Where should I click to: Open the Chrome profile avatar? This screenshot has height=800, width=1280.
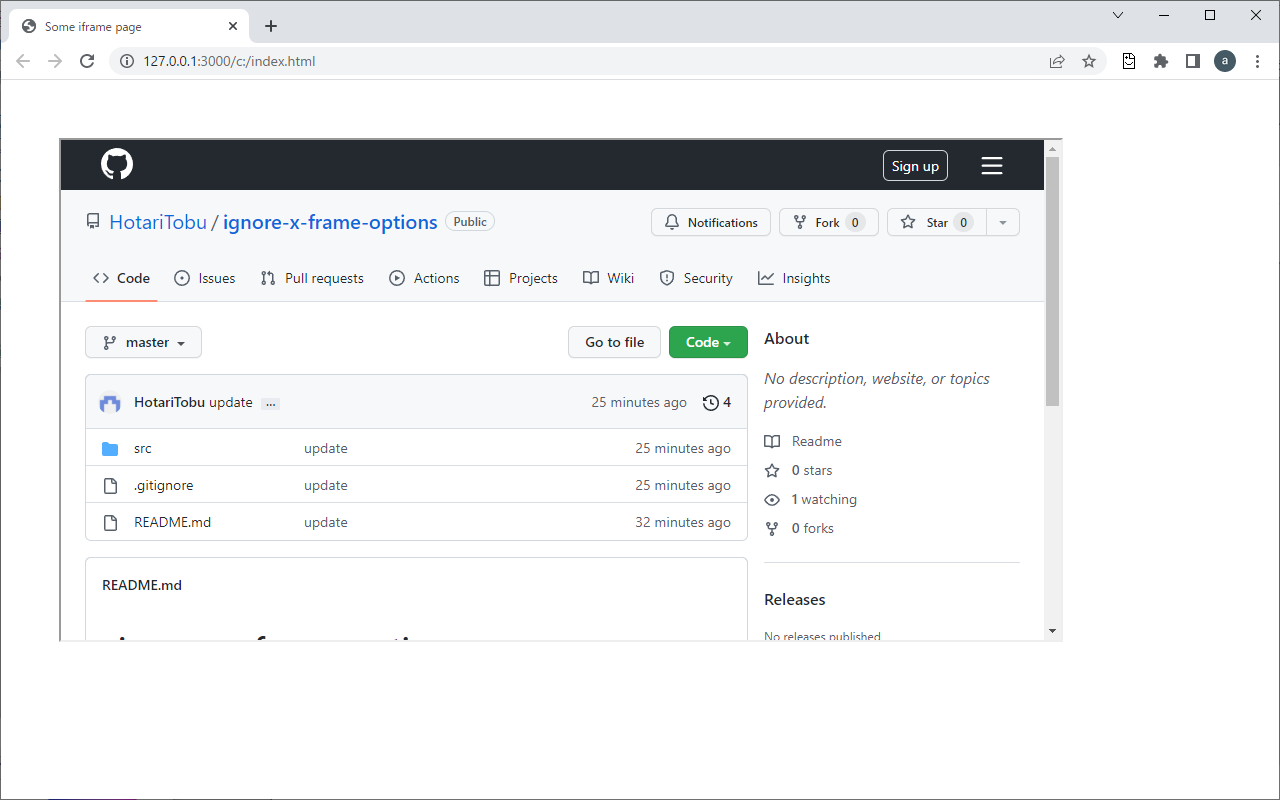click(1225, 61)
